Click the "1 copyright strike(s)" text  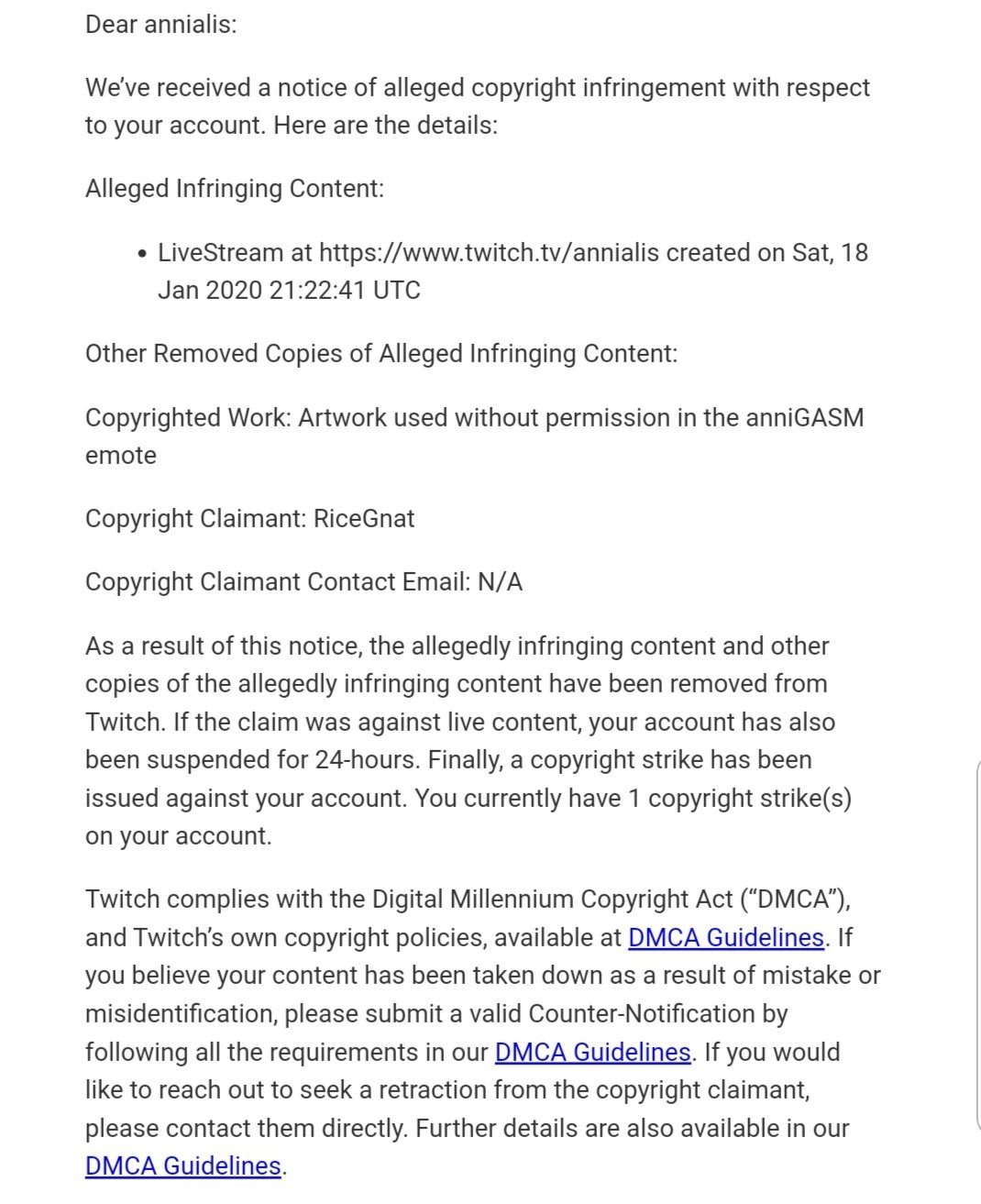740,798
